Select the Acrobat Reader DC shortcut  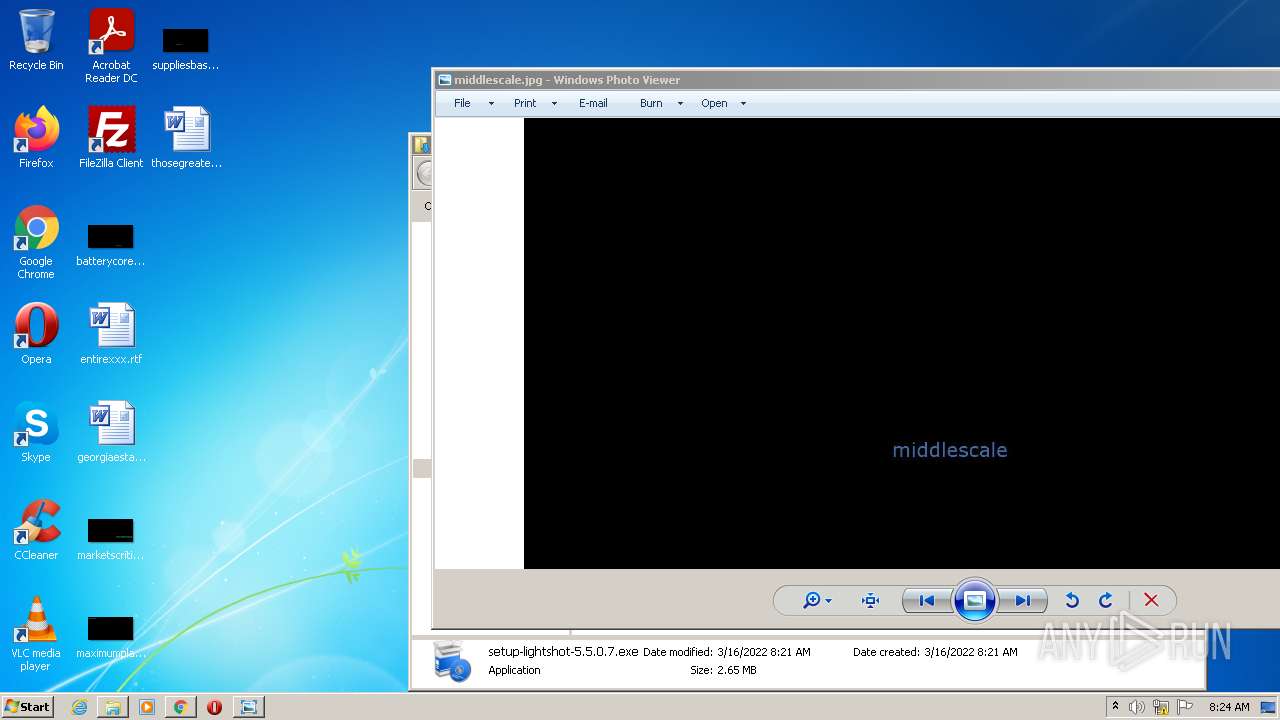click(x=111, y=45)
